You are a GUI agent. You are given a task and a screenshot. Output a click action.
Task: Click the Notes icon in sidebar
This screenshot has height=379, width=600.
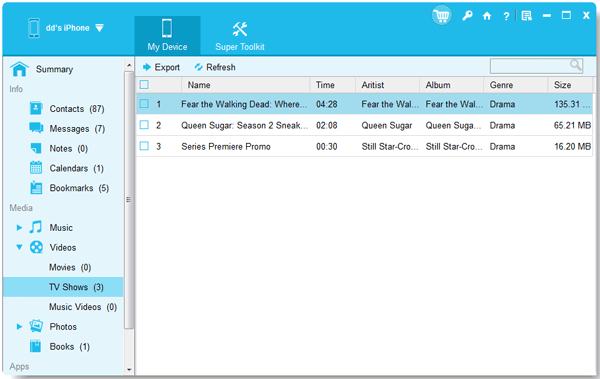click(36, 148)
